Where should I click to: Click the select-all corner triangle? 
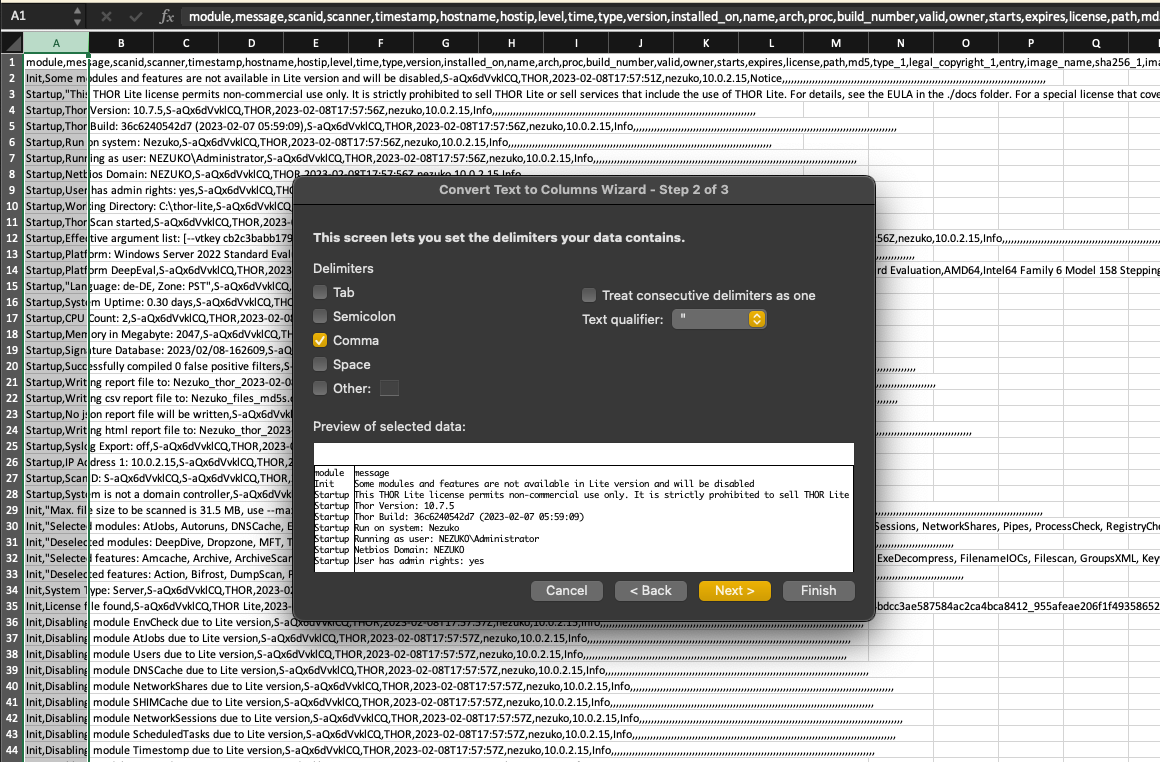point(11,43)
